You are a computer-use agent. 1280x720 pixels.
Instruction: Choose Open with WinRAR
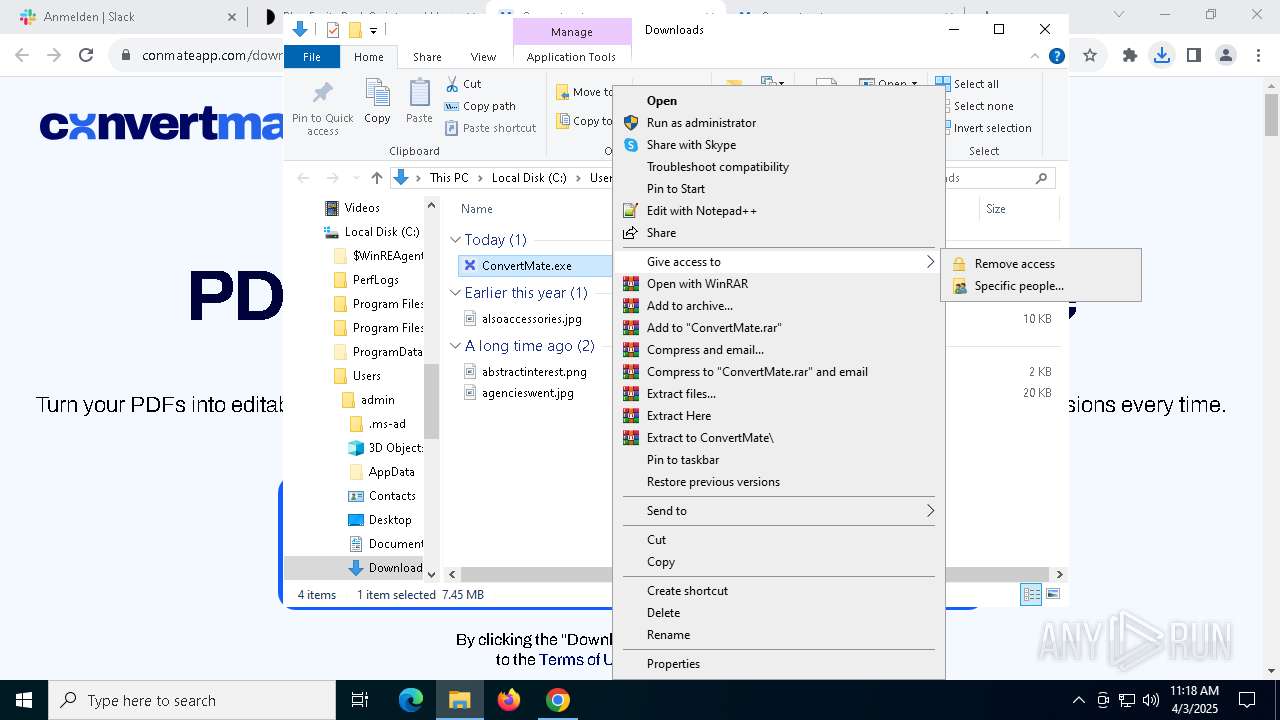(779, 284)
